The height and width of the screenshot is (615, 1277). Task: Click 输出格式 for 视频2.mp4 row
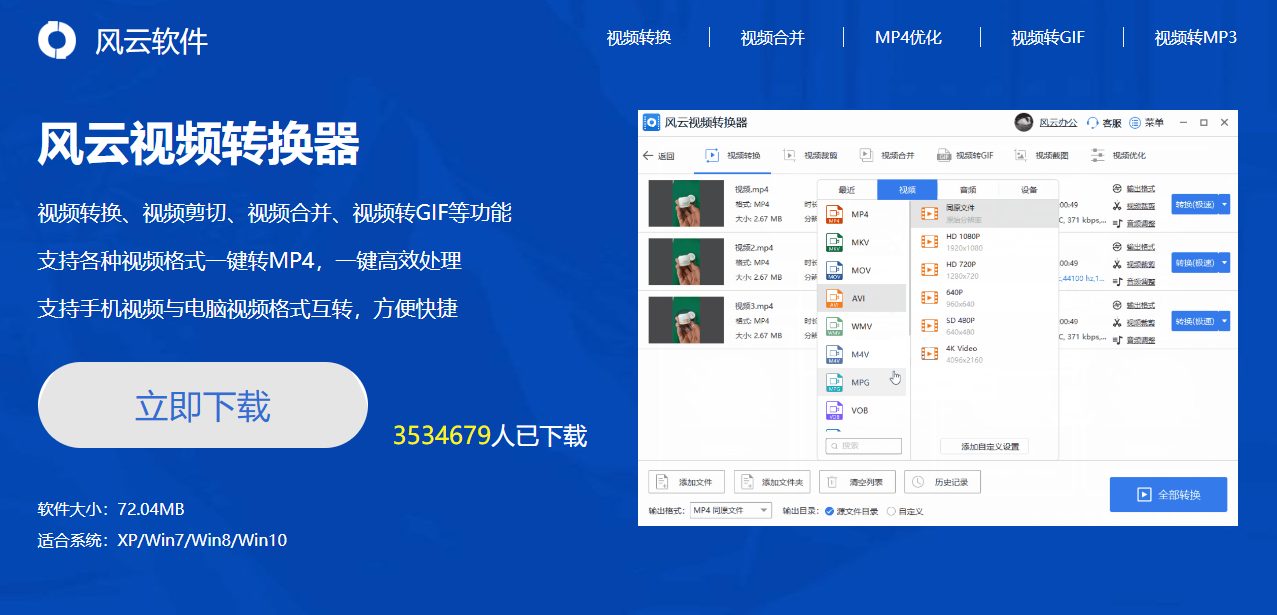[1134, 247]
